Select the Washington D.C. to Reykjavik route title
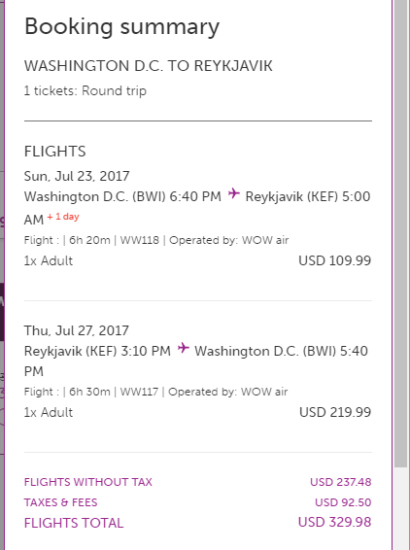 (148, 66)
